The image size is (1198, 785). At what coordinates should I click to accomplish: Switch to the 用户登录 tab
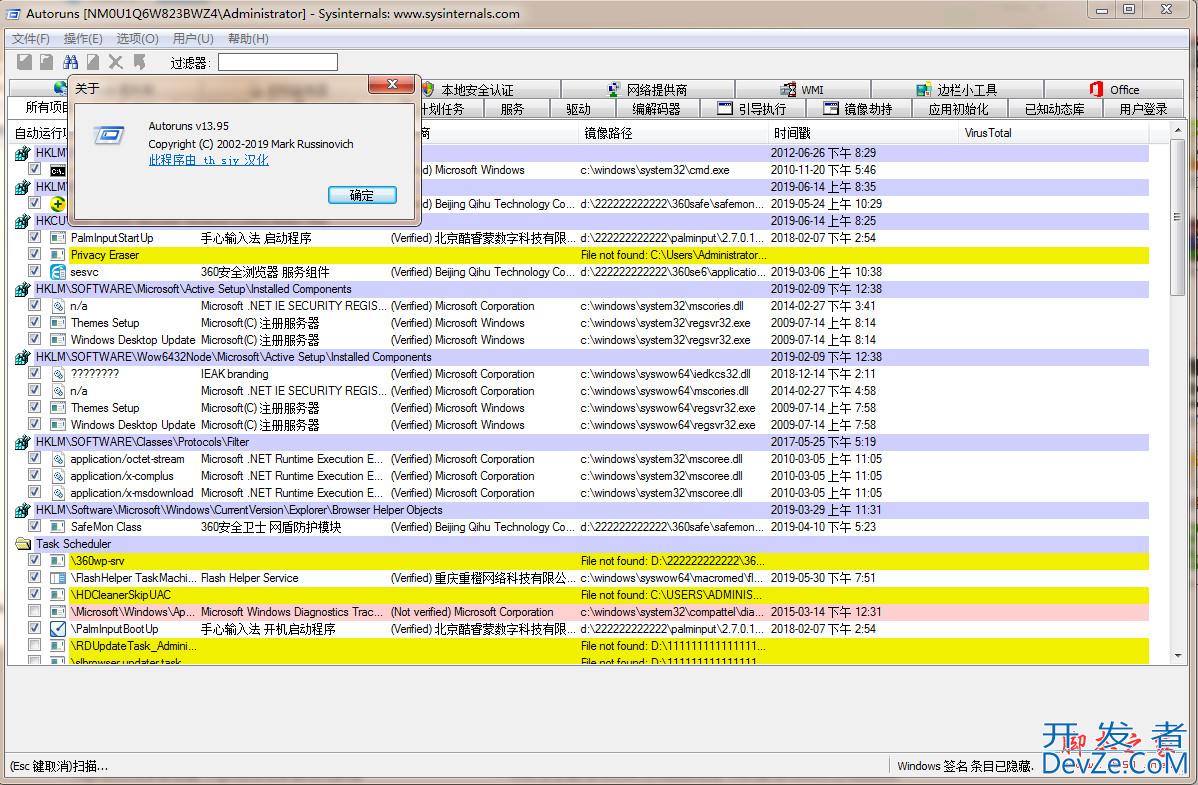pyautogui.click(x=1143, y=109)
